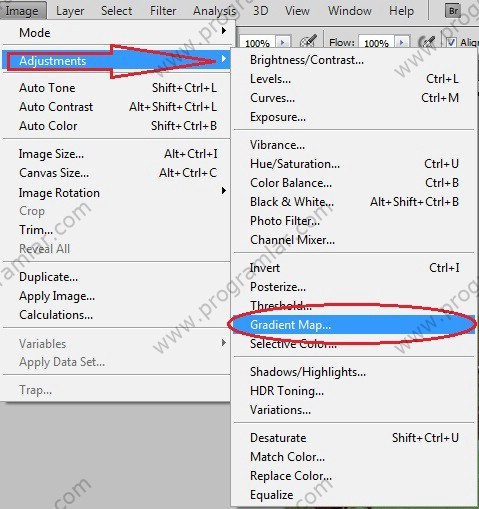Open the opacity 100% slider arrow

click(x=283, y=42)
